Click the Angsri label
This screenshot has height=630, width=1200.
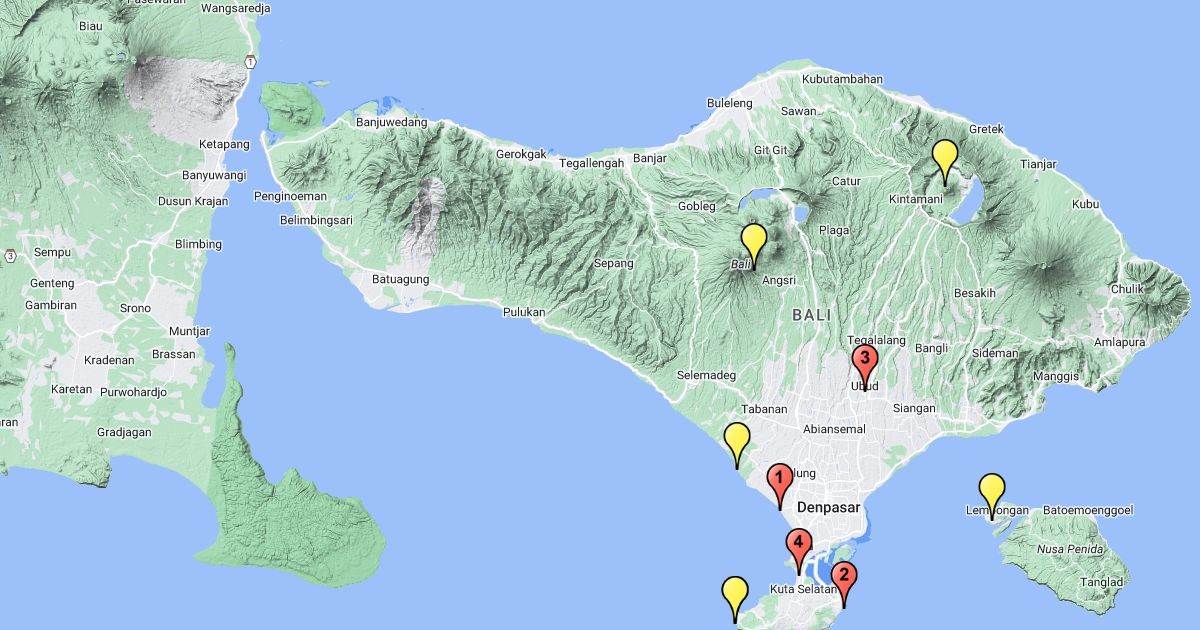[x=778, y=281]
